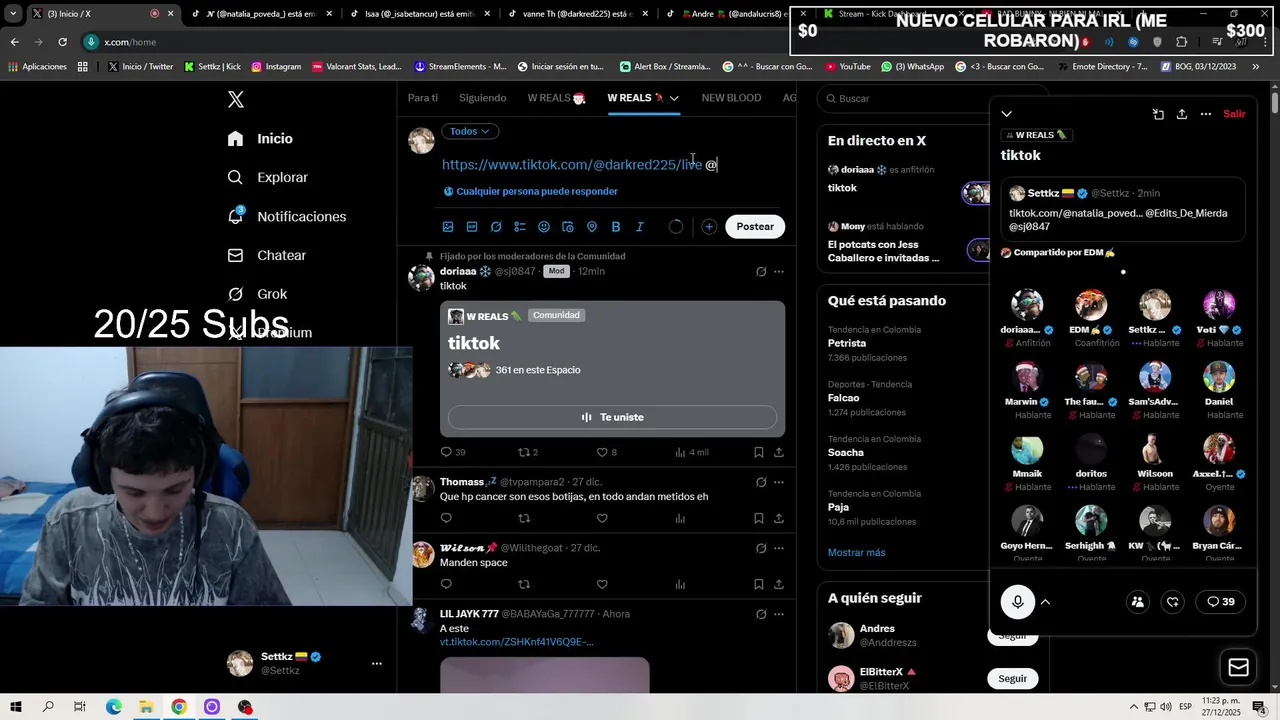Apply italic formatting in composer
Image resolution: width=1280 pixels, height=720 pixels.
coord(640,227)
